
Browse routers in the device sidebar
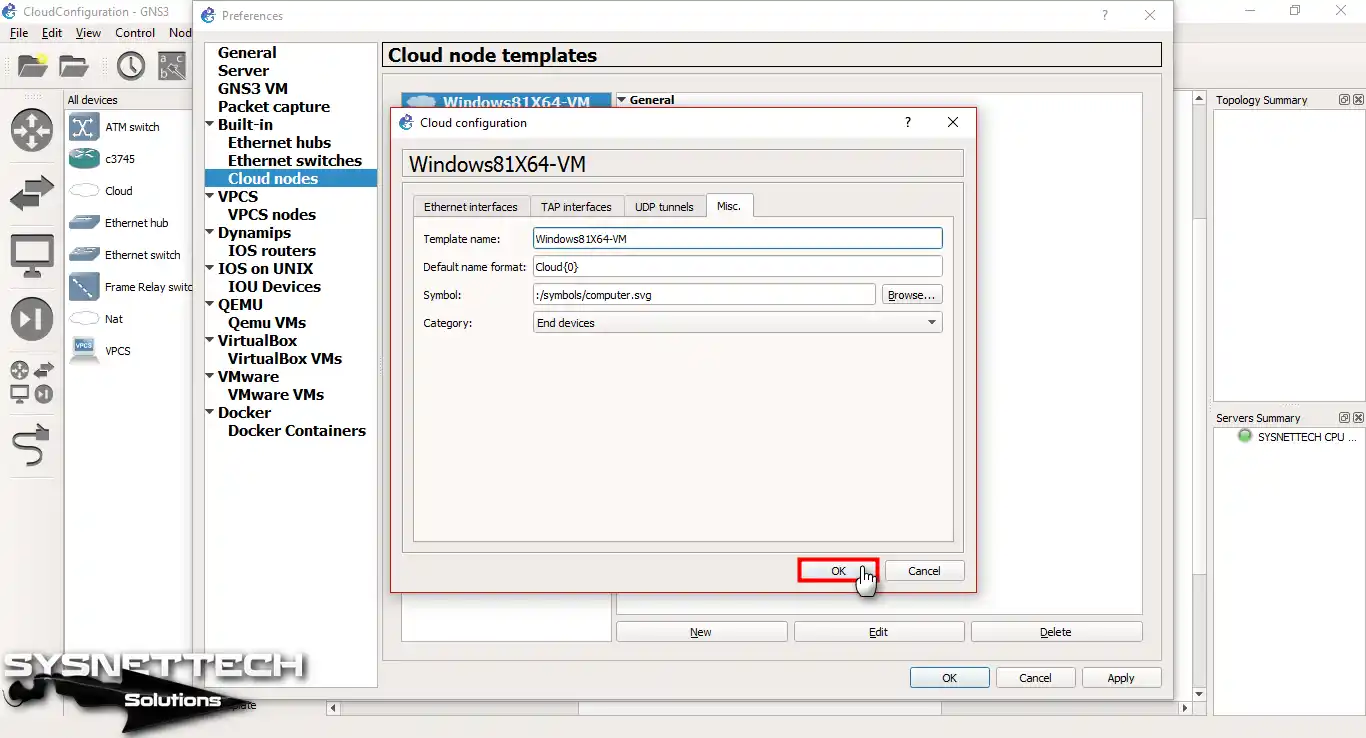(x=32, y=130)
